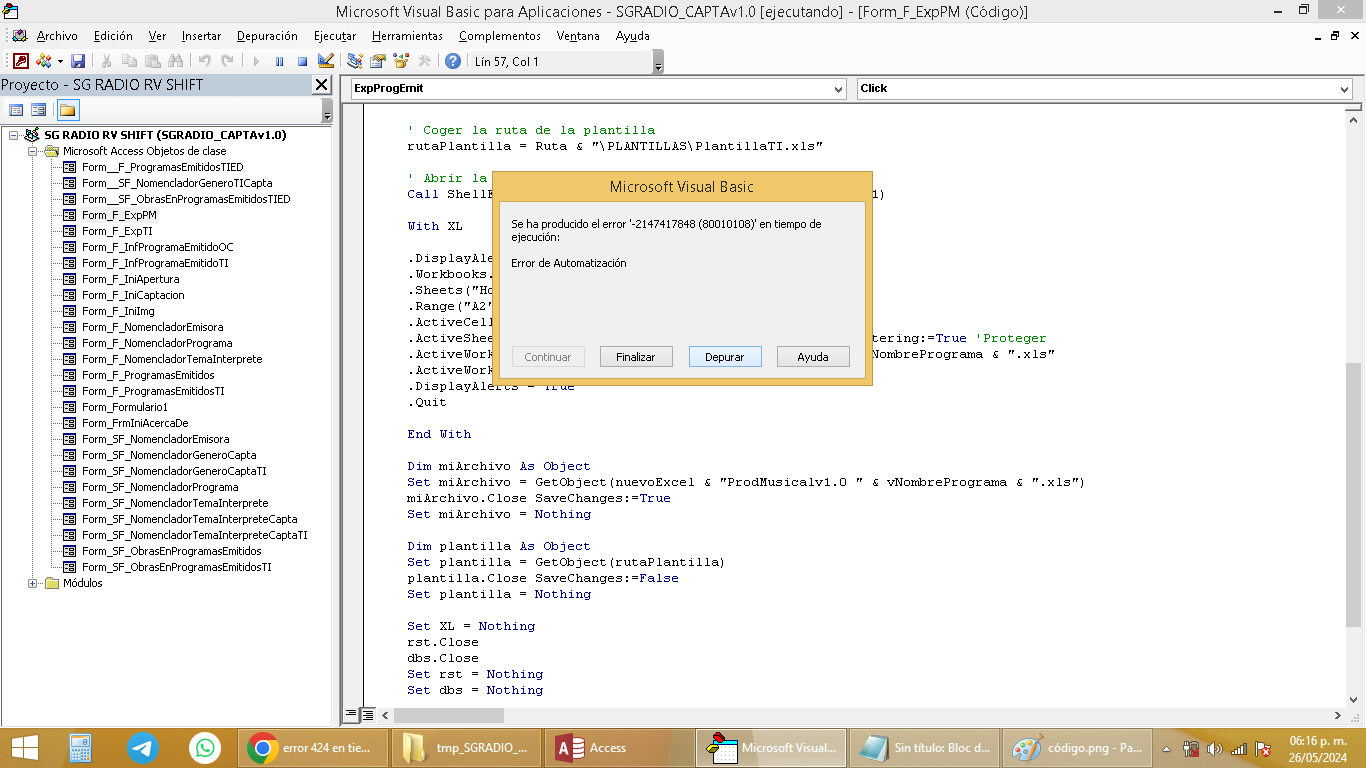
Task: Select Form_F_ExpTI in the project tree
Action: tap(117, 231)
